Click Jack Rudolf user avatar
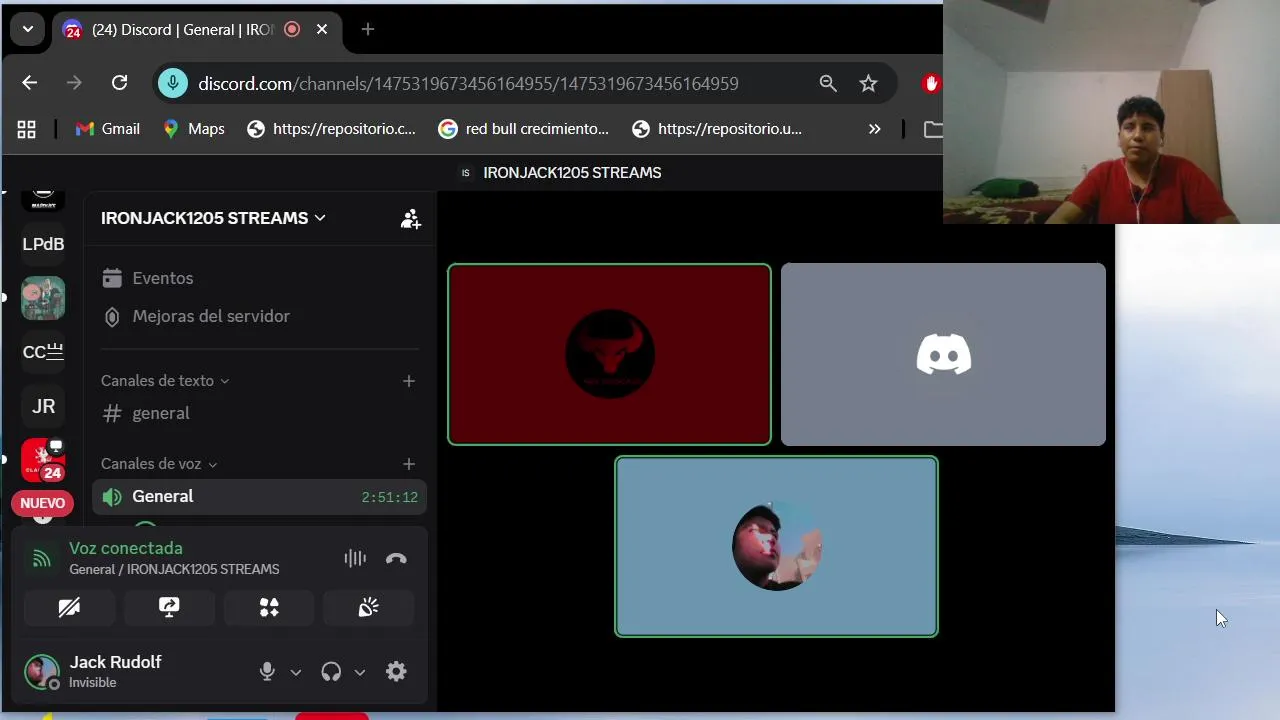This screenshot has height=720, width=1280. click(42, 672)
